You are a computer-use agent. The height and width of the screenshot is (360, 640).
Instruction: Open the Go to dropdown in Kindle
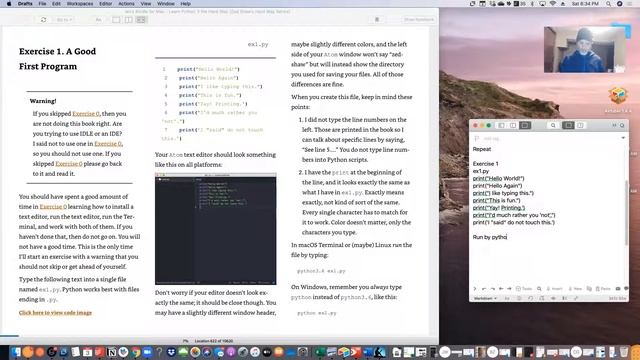tap(64, 20)
